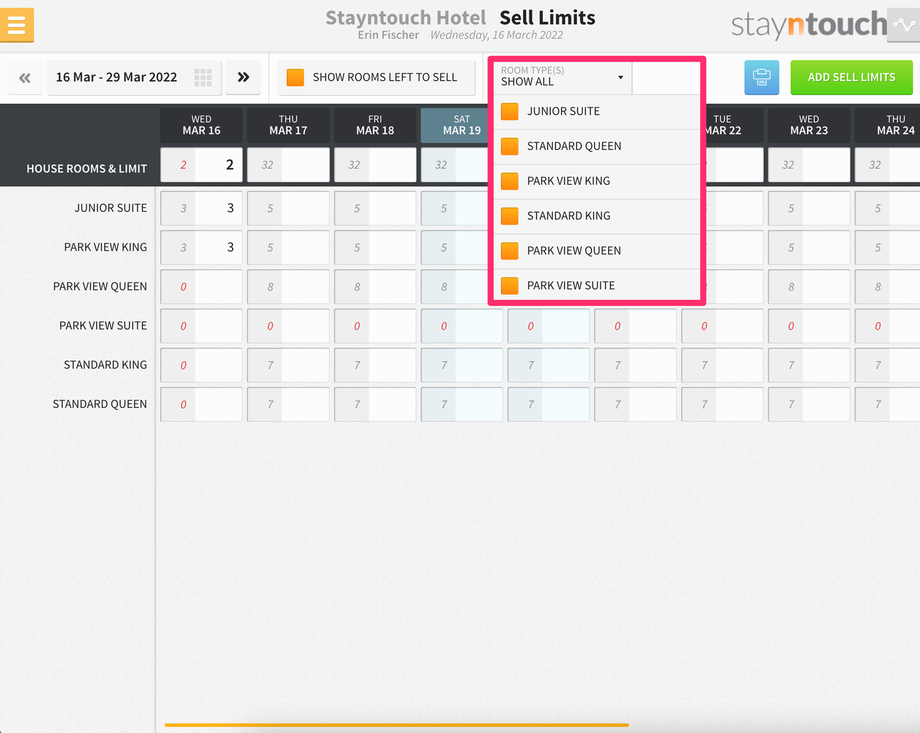Collapse the Room Type(s) Show All dropdown
The width and height of the screenshot is (920, 733).
pyautogui.click(x=563, y=77)
